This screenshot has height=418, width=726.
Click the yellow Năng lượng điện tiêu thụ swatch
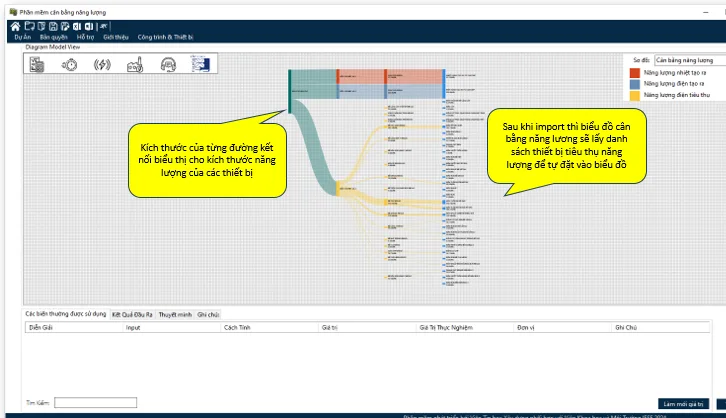click(x=635, y=95)
